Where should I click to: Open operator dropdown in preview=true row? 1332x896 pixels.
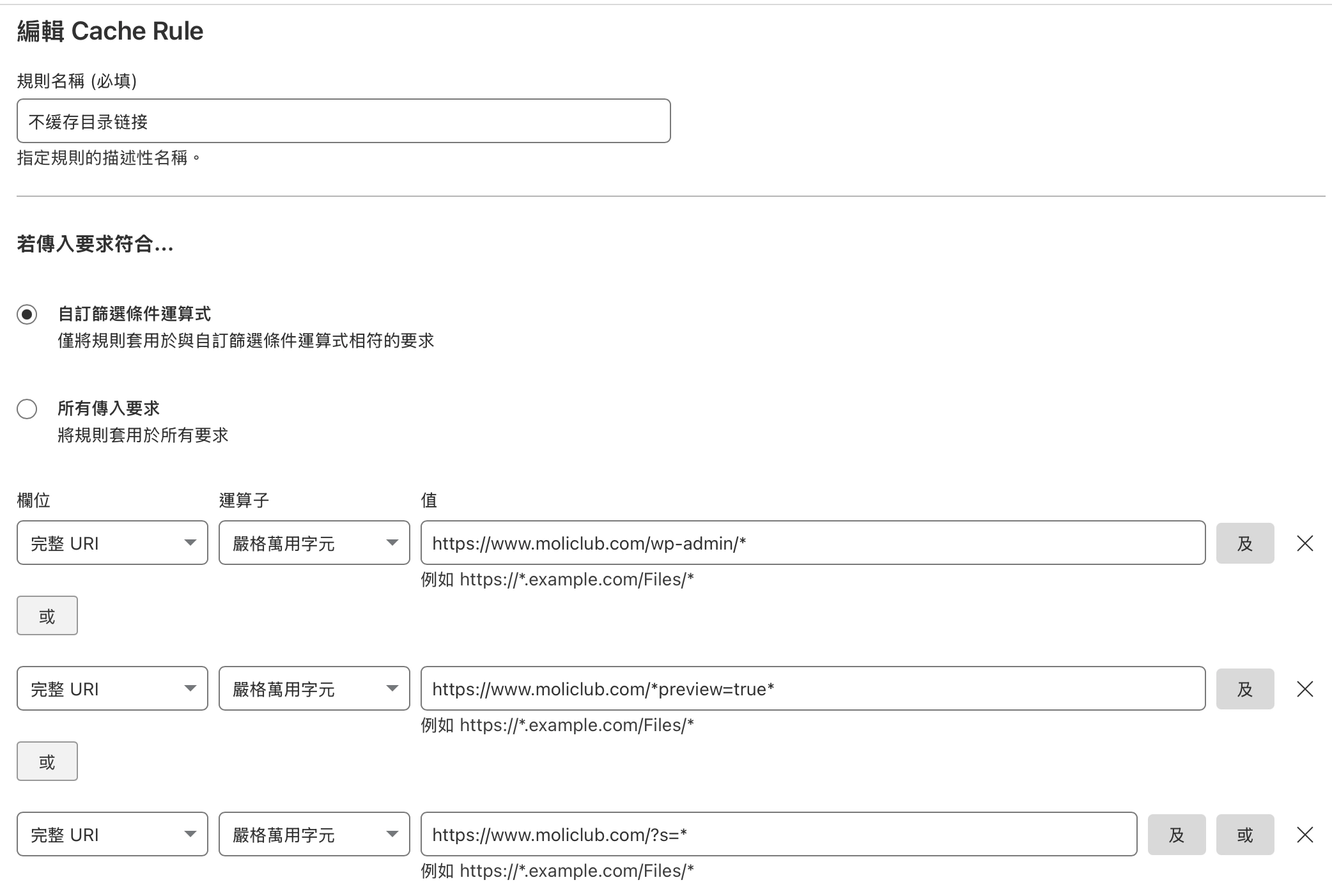point(314,688)
